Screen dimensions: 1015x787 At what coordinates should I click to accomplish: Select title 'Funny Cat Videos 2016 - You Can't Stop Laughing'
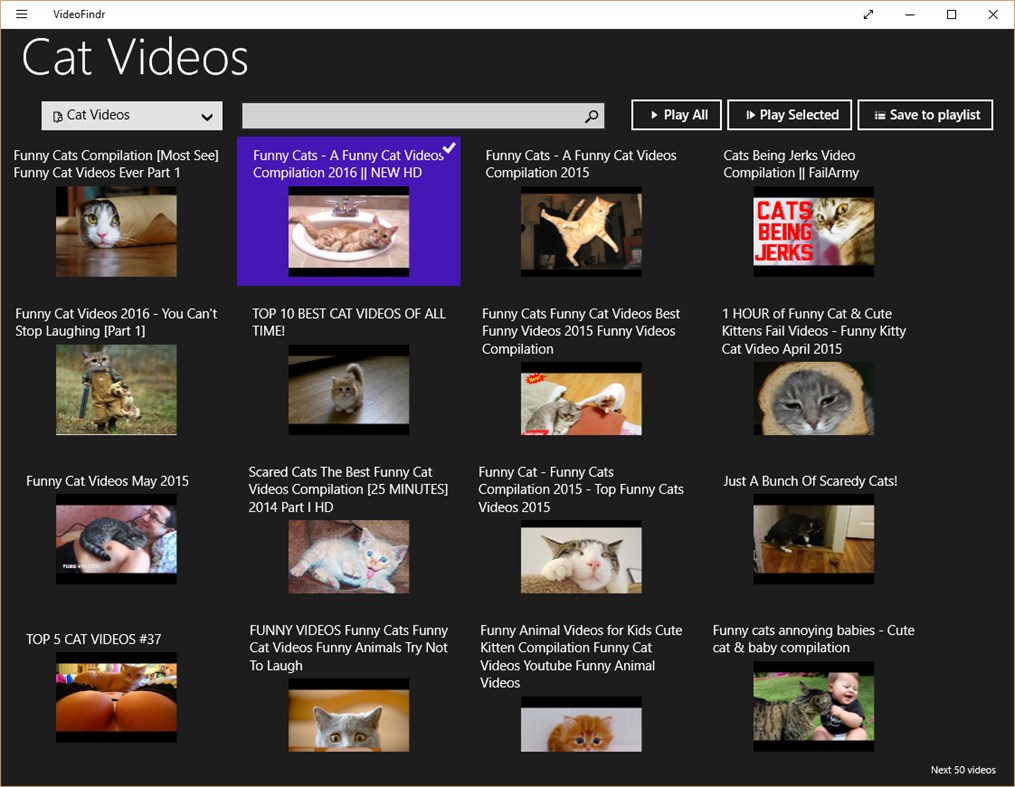click(116, 322)
